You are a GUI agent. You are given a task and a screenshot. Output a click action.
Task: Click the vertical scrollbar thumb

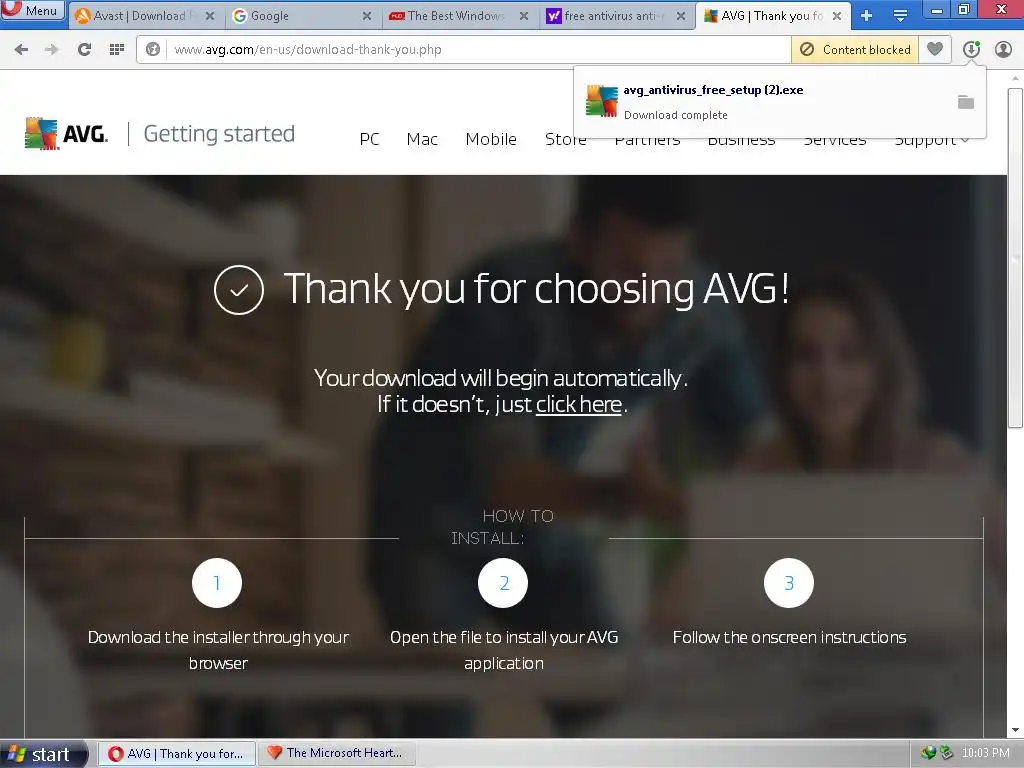click(1015, 258)
